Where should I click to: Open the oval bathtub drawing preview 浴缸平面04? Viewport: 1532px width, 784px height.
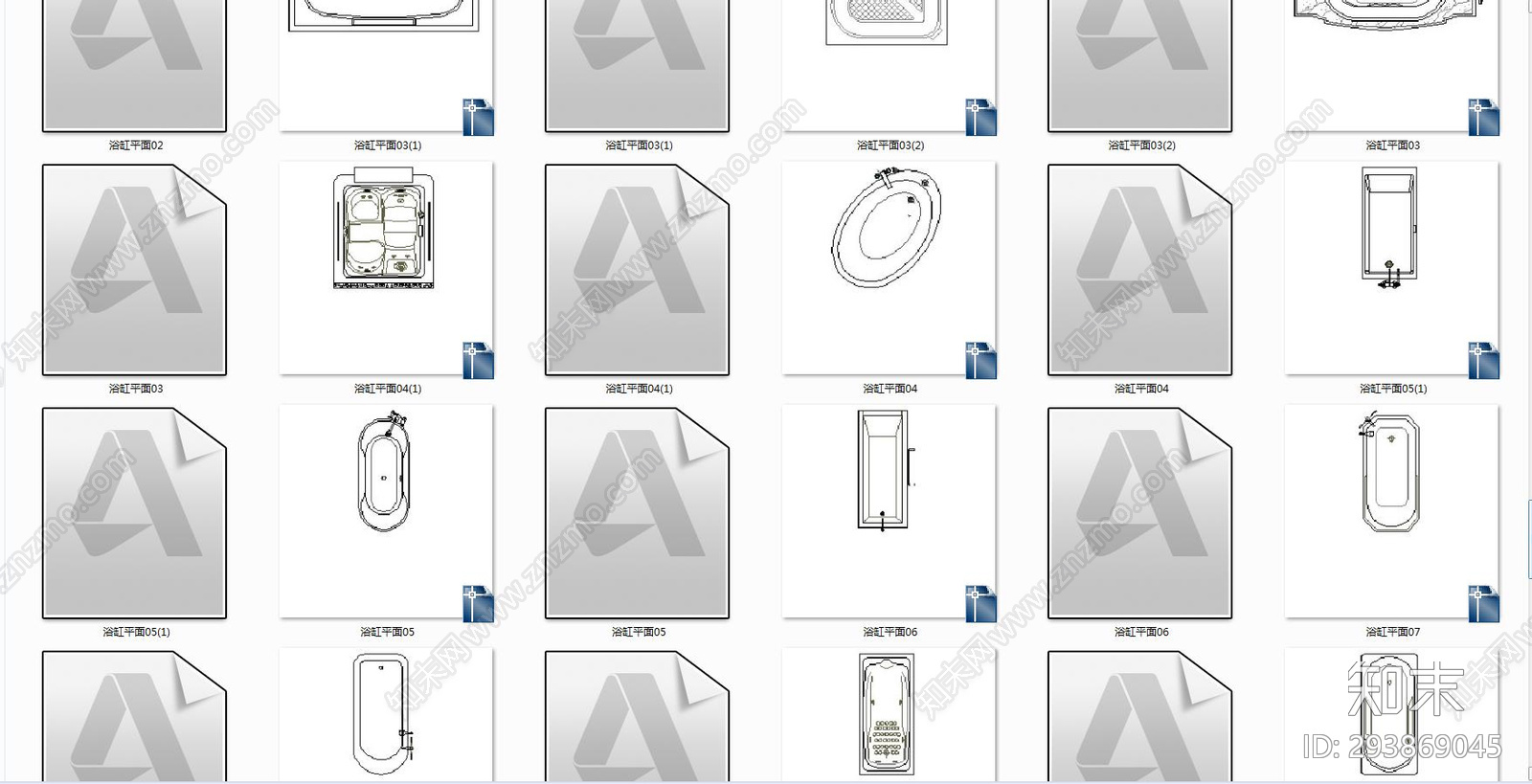(889, 268)
